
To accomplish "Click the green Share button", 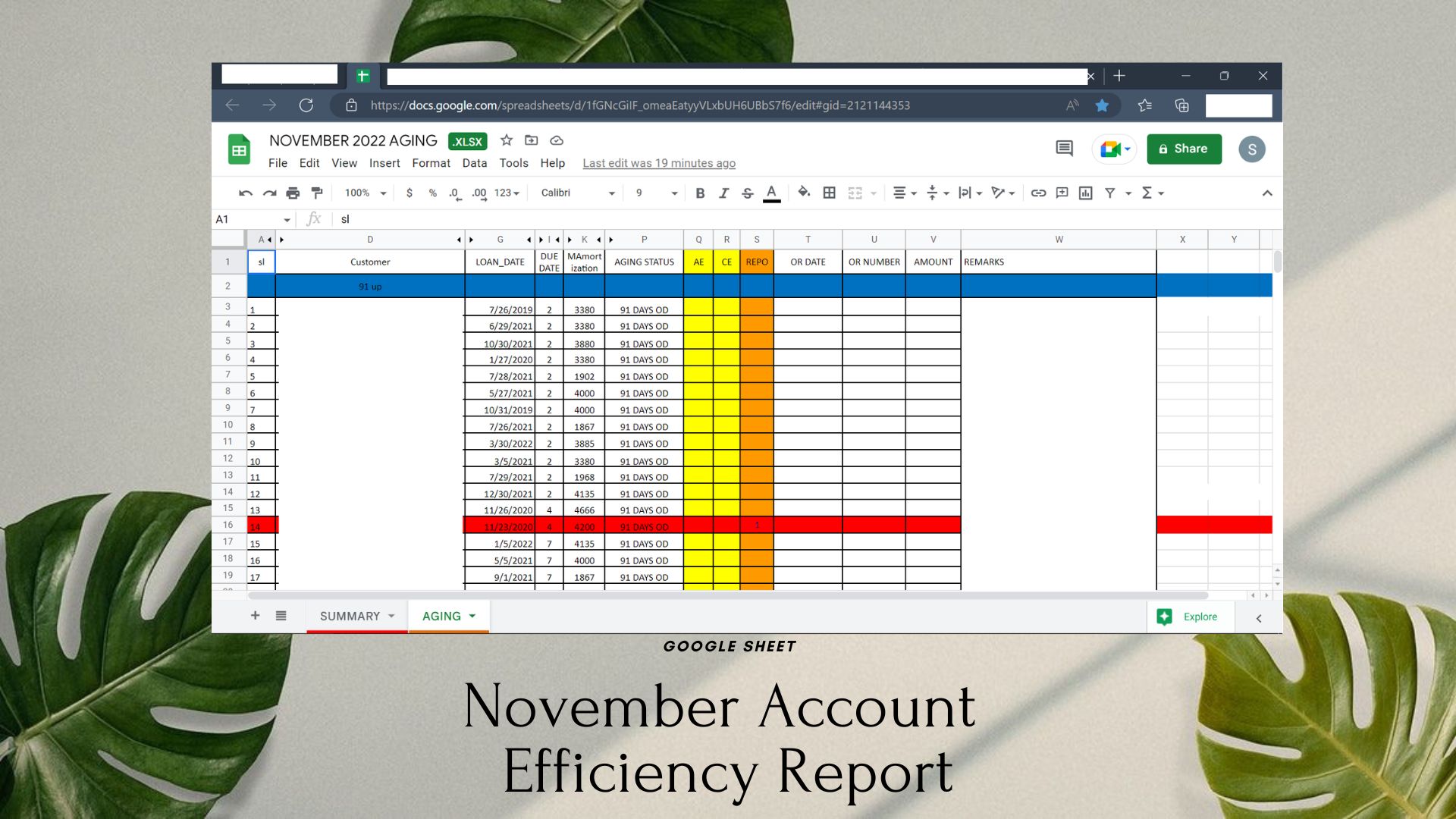I will click(x=1184, y=149).
